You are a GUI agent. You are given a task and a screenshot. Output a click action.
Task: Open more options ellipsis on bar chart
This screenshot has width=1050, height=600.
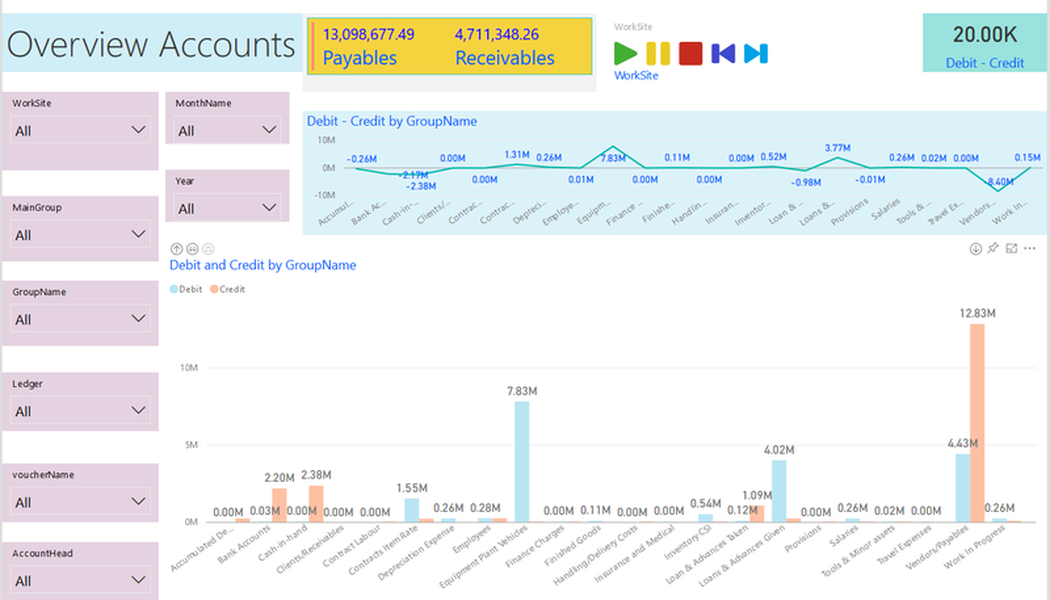click(1029, 248)
